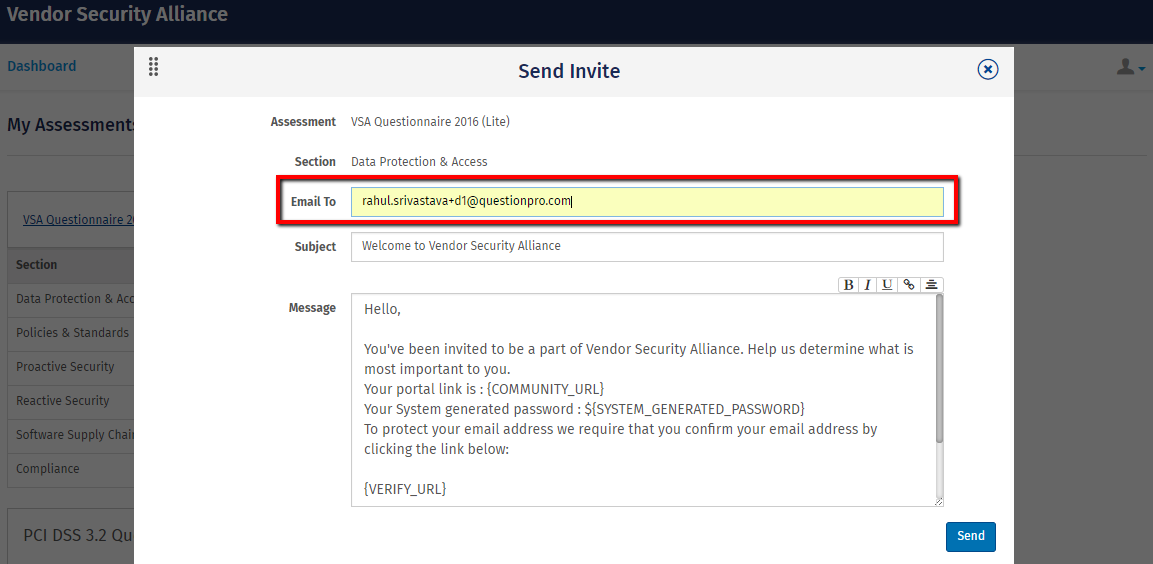Select the Proactive Security section

point(66,367)
